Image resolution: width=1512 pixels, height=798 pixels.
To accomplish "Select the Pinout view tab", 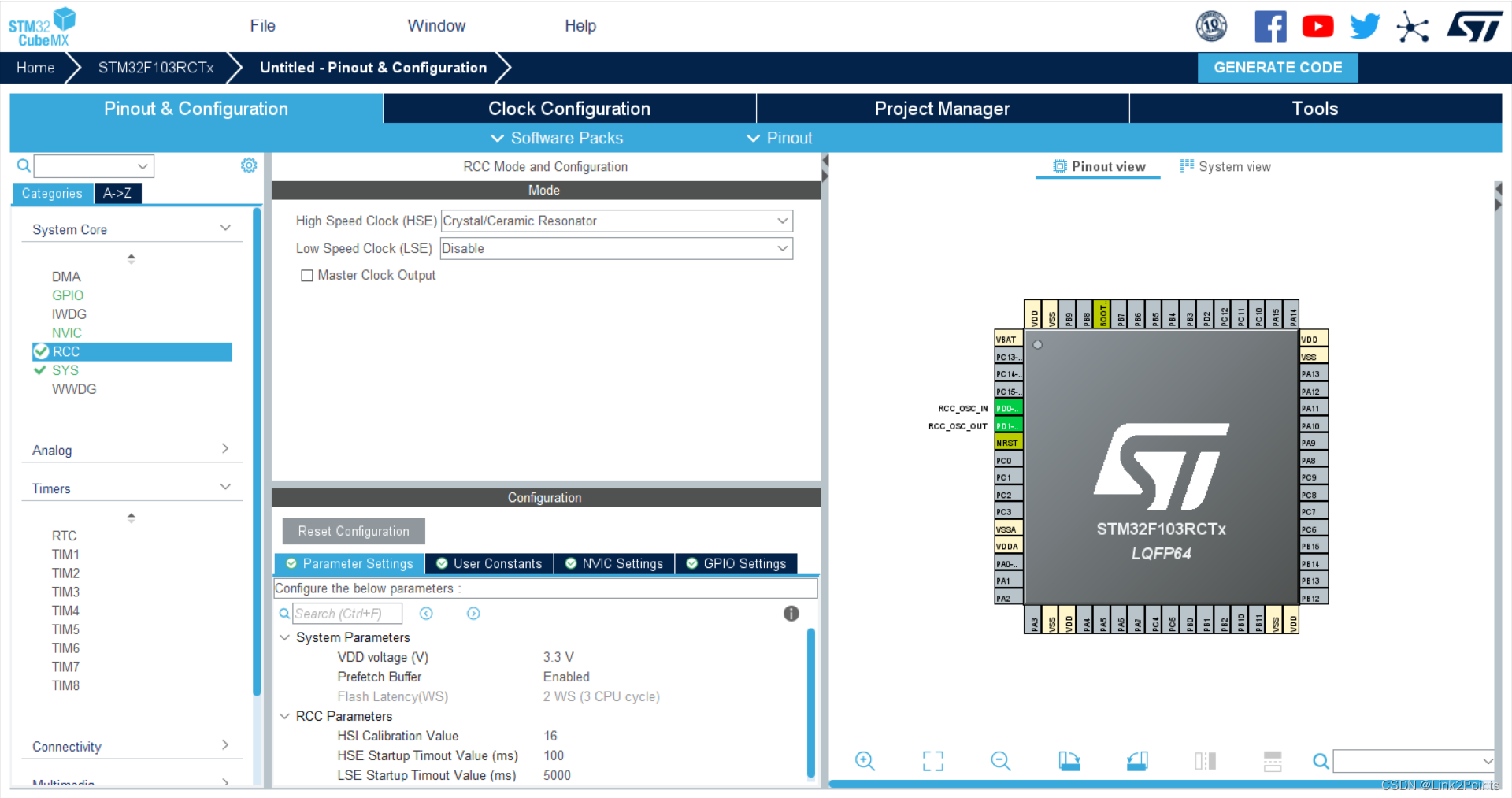I will click(x=1099, y=166).
